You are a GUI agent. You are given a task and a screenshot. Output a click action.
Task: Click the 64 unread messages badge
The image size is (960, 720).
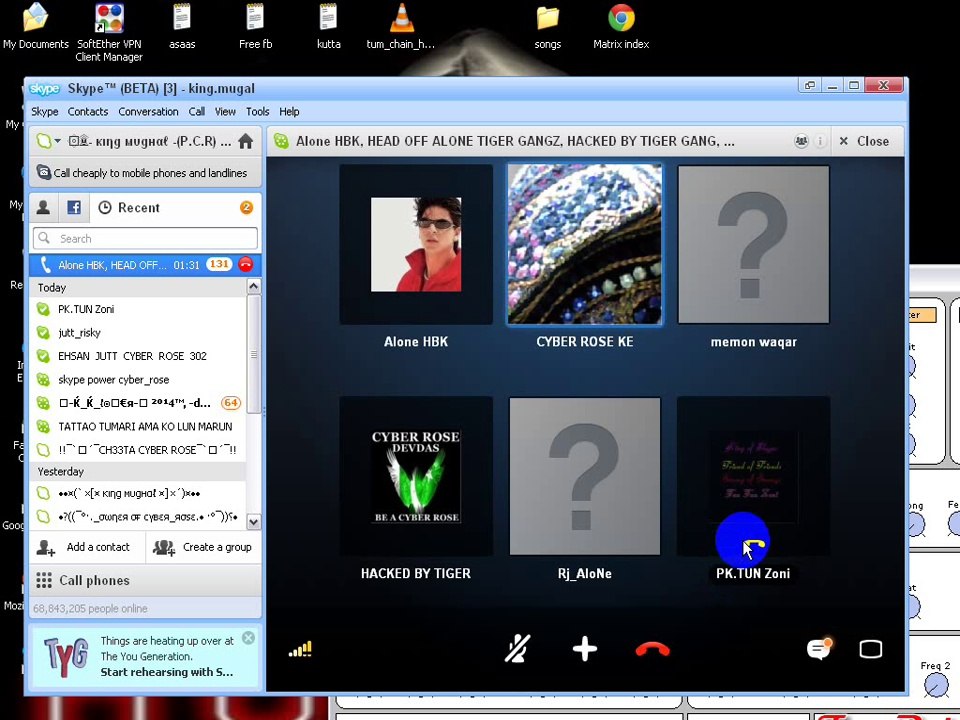pos(231,403)
